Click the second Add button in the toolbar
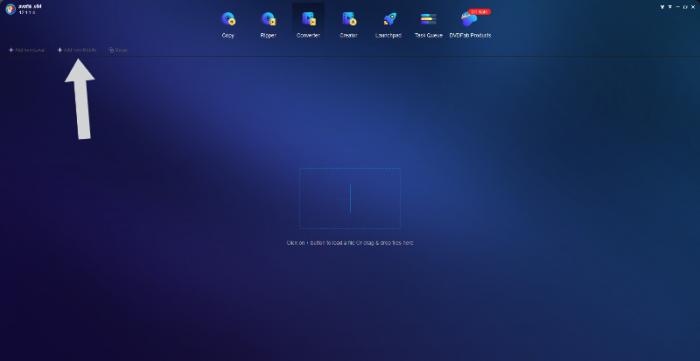Viewport: 700px width, 361px height. (x=77, y=50)
